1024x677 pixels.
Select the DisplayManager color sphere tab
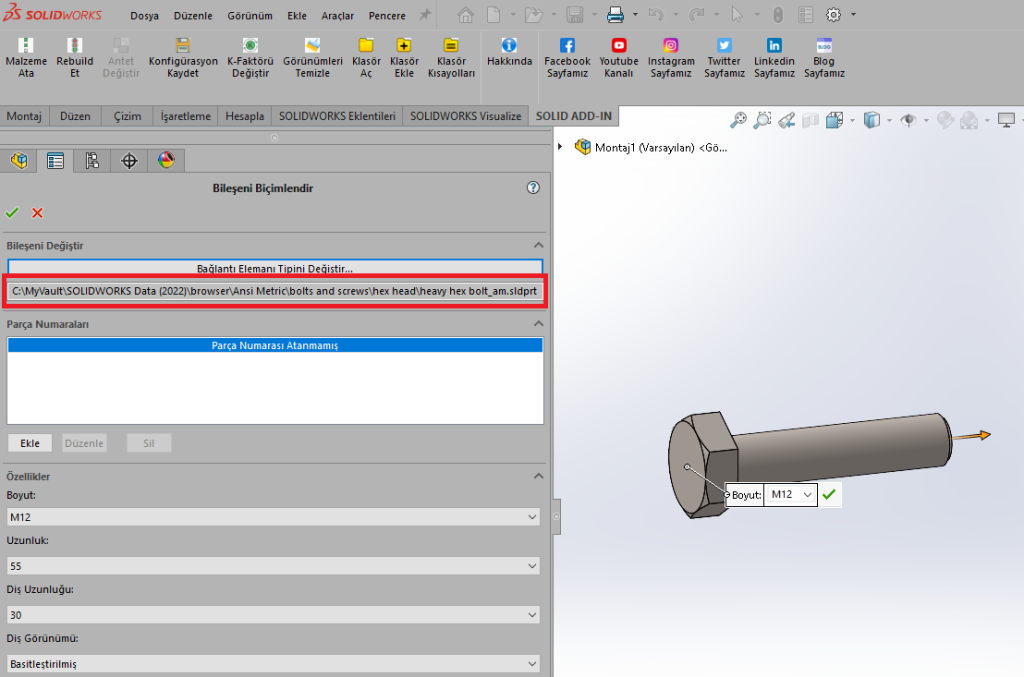[x=166, y=160]
